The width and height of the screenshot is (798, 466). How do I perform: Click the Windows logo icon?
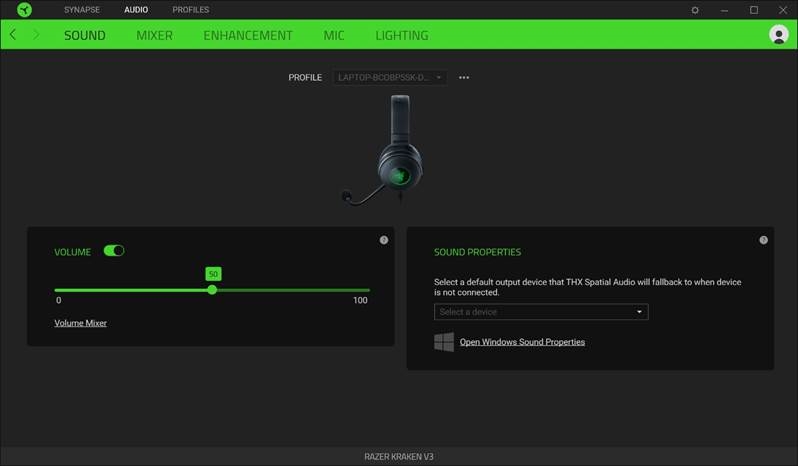[x=444, y=342]
